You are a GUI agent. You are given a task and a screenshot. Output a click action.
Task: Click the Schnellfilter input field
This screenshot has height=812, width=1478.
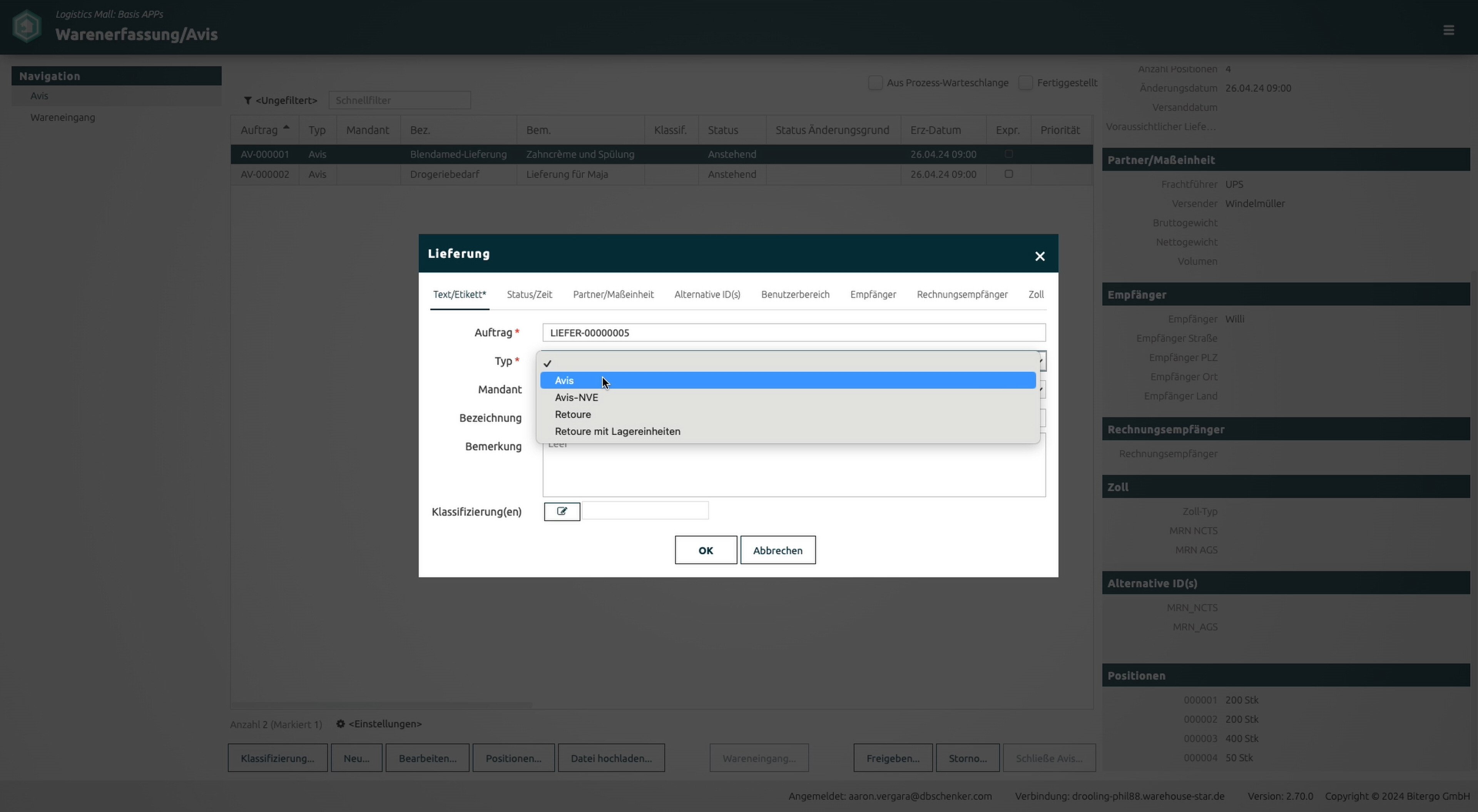pyautogui.click(x=400, y=100)
